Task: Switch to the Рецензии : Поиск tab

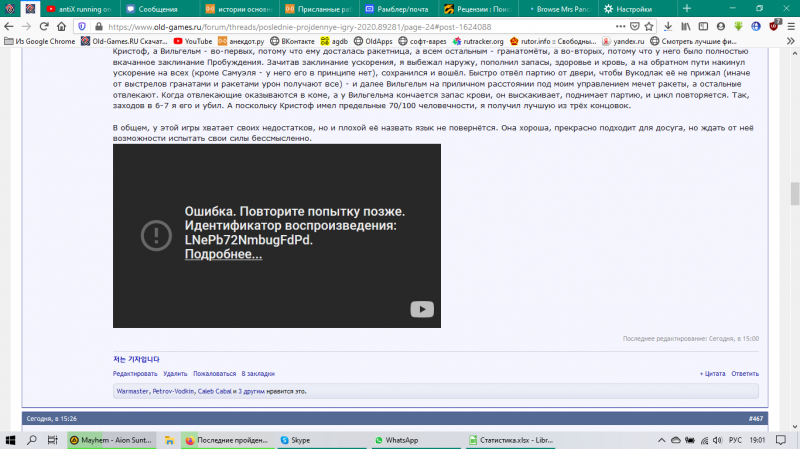Action: (478, 9)
